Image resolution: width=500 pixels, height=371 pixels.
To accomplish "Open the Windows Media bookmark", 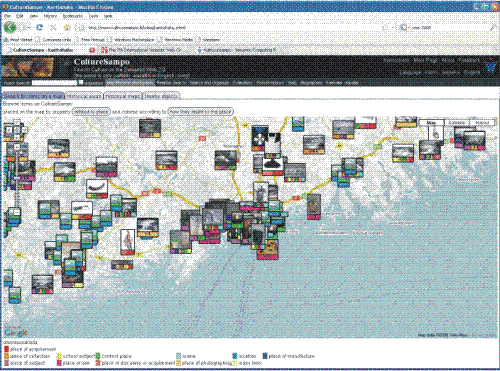I will tap(176, 40).
